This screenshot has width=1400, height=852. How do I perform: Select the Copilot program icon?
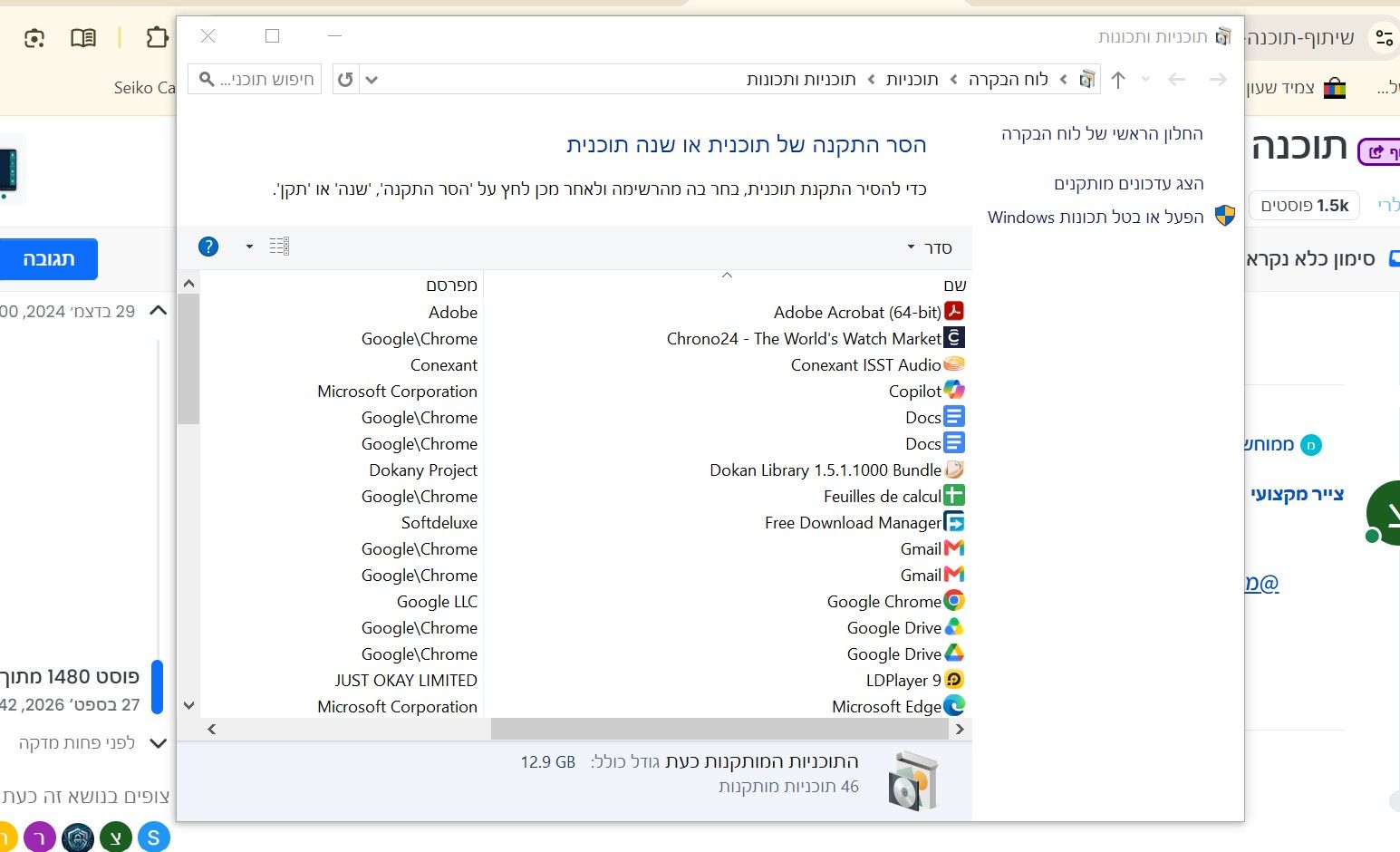(953, 391)
